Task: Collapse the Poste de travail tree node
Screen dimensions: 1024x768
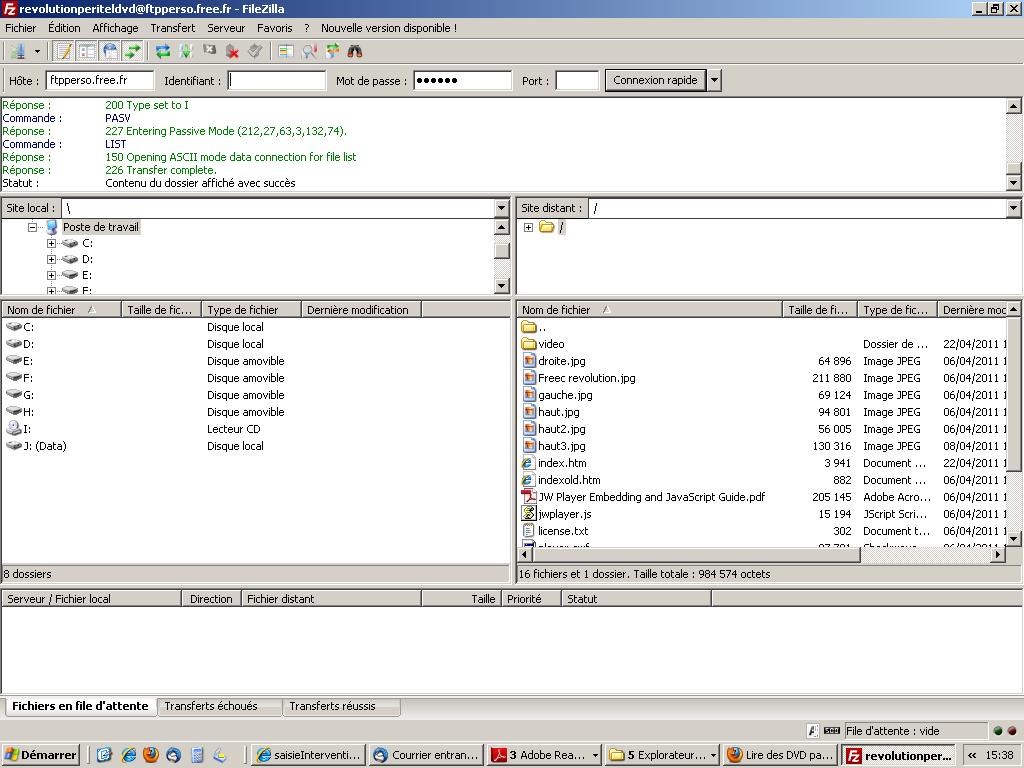Action: [32, 227]
